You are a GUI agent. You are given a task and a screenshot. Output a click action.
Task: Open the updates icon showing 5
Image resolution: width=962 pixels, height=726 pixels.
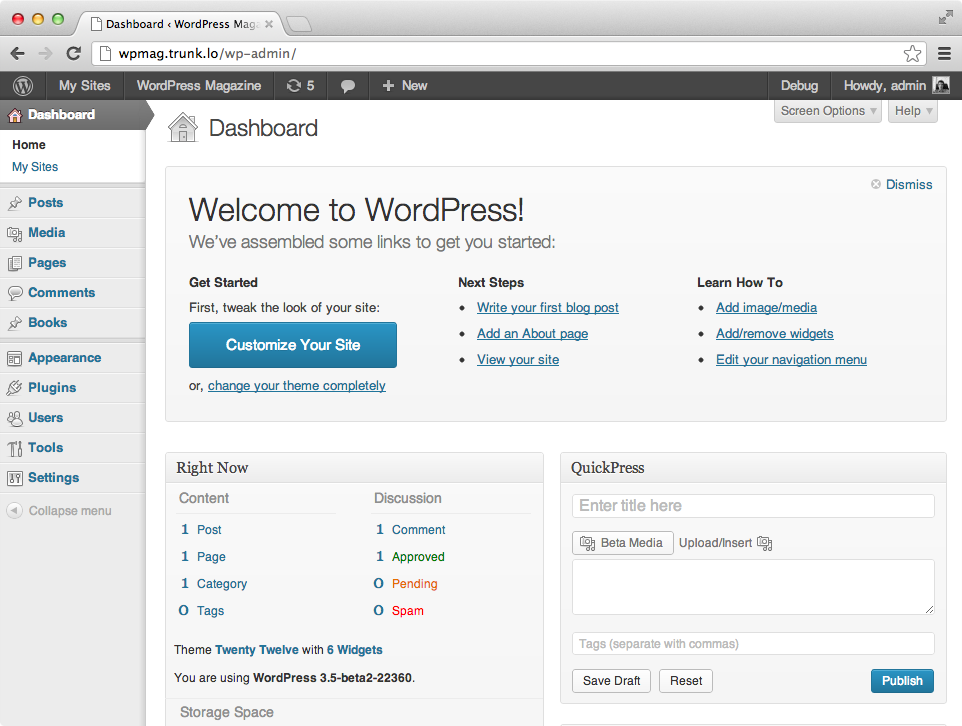(x=300, y=86)
